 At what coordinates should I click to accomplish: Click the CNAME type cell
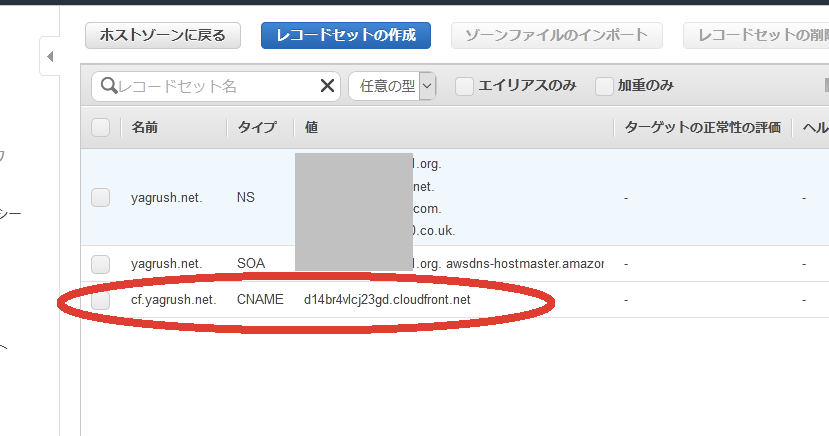coord(260,300)
